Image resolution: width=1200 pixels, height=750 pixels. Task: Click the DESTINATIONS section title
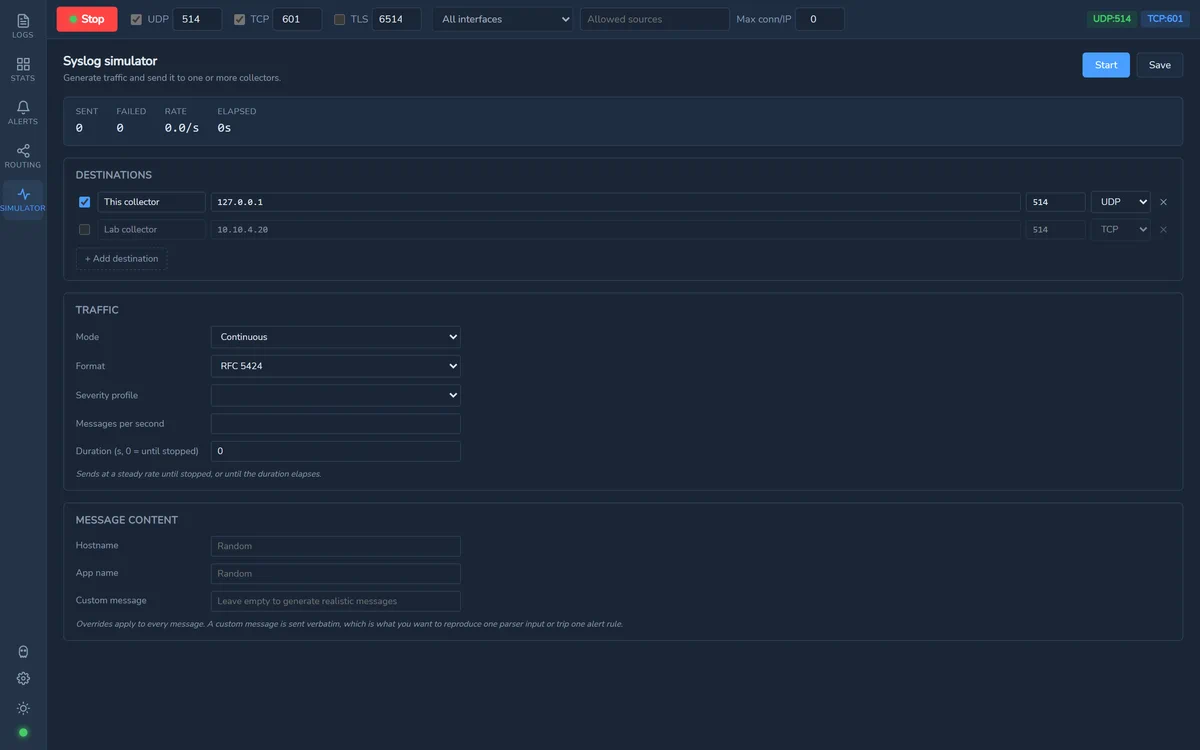(114, 175)
